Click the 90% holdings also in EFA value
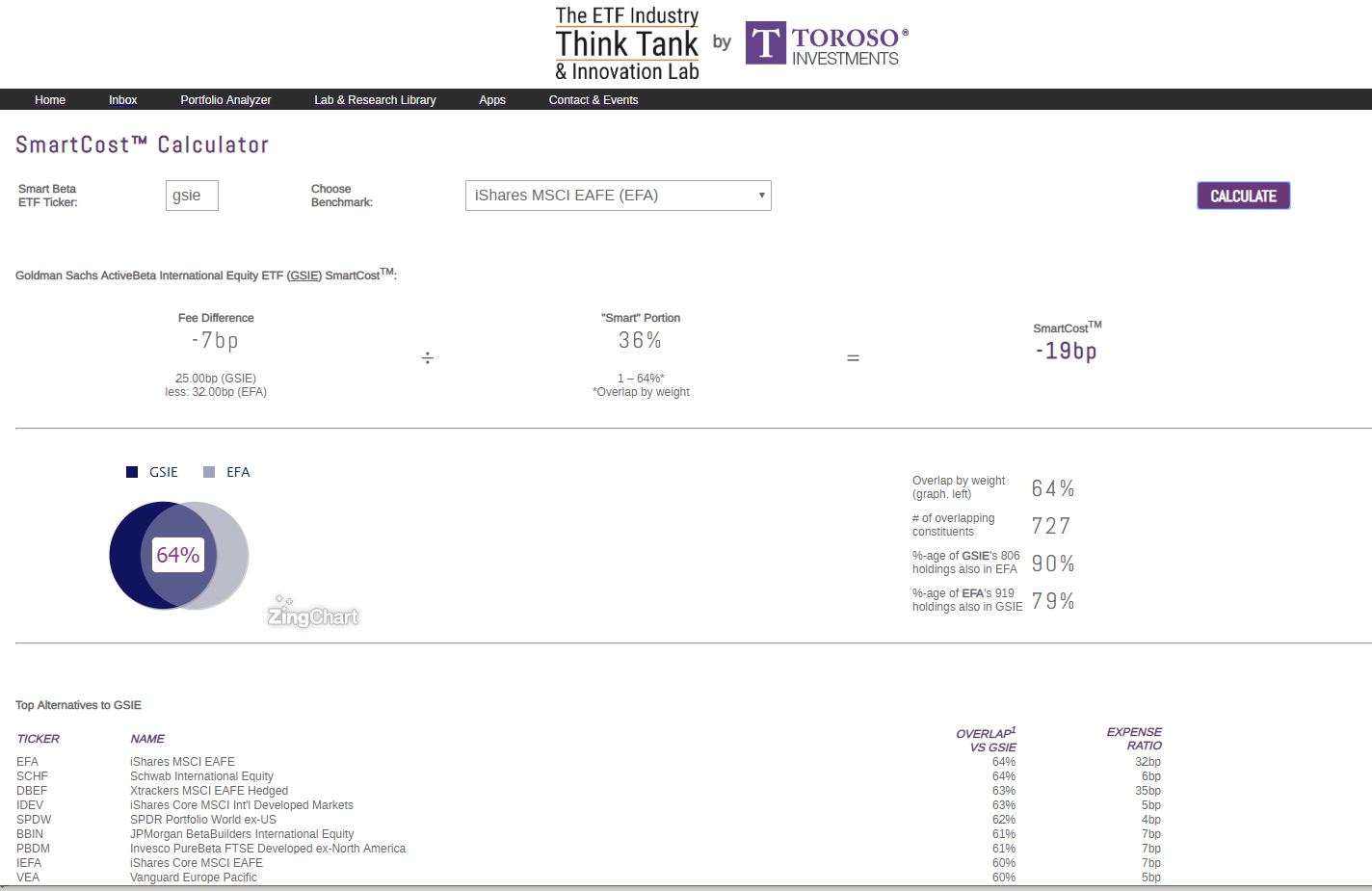The image size is (1372, 891). 1053,563
